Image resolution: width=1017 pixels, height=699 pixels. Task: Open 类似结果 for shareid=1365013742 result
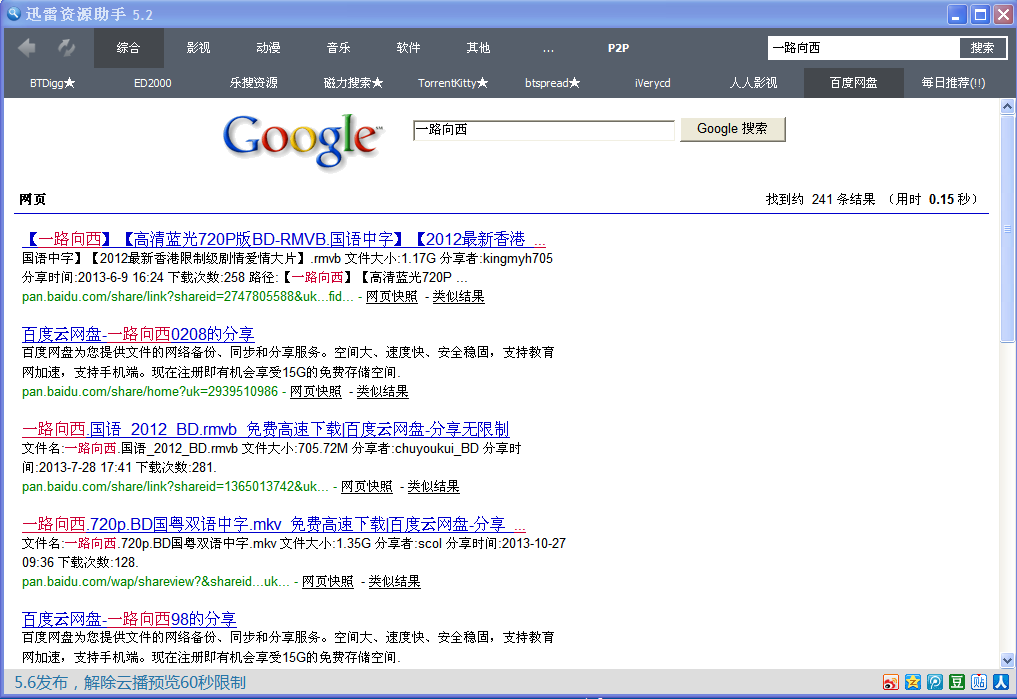[433, 486]
